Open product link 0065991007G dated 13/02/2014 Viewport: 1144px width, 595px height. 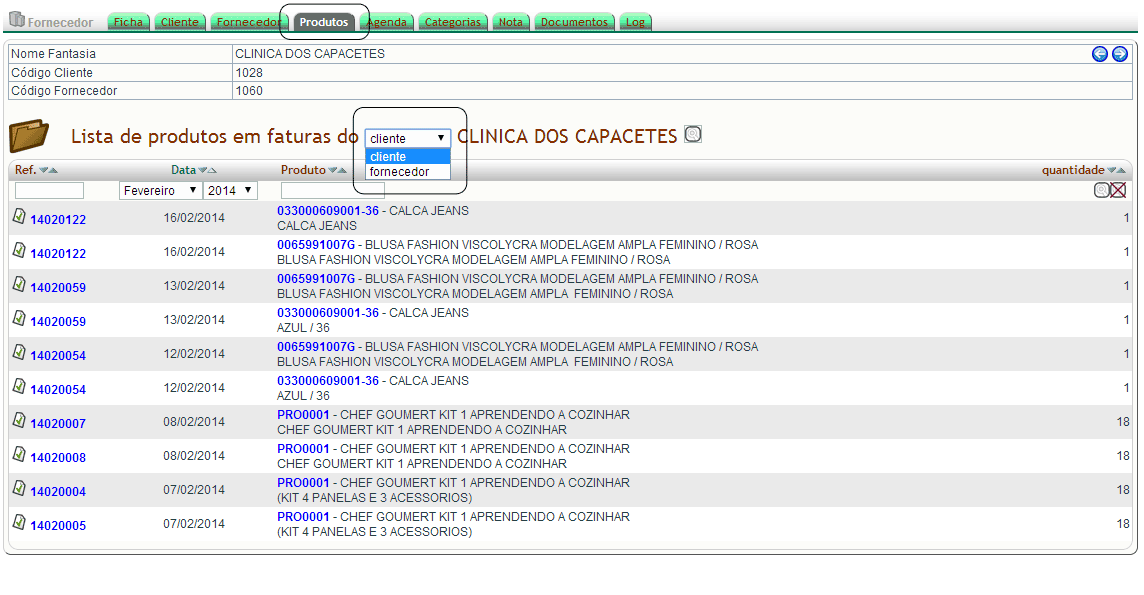316,279
